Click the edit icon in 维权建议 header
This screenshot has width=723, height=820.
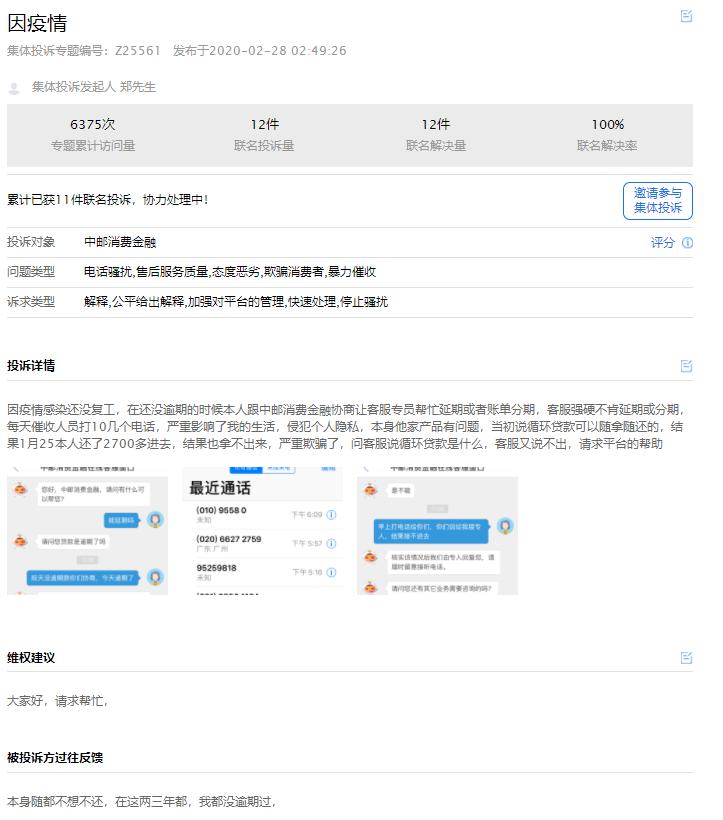coord(686,658)
